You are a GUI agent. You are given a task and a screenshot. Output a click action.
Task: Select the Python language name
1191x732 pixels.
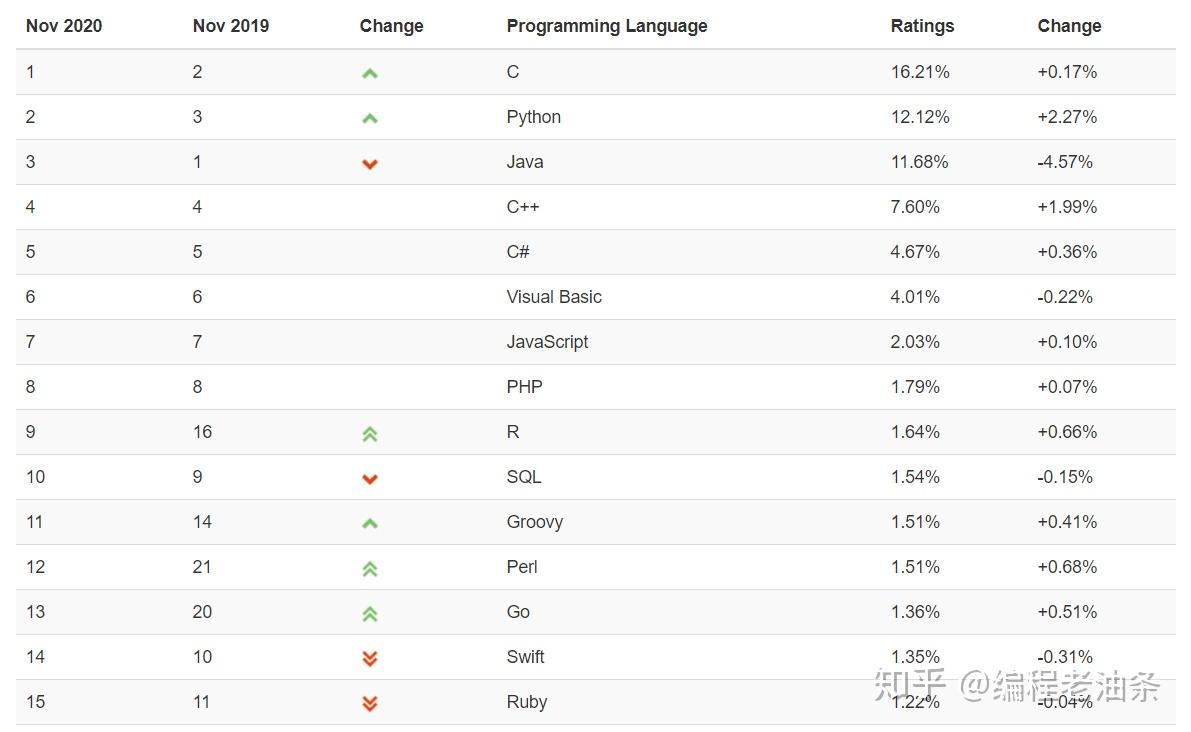coord(534,117)
